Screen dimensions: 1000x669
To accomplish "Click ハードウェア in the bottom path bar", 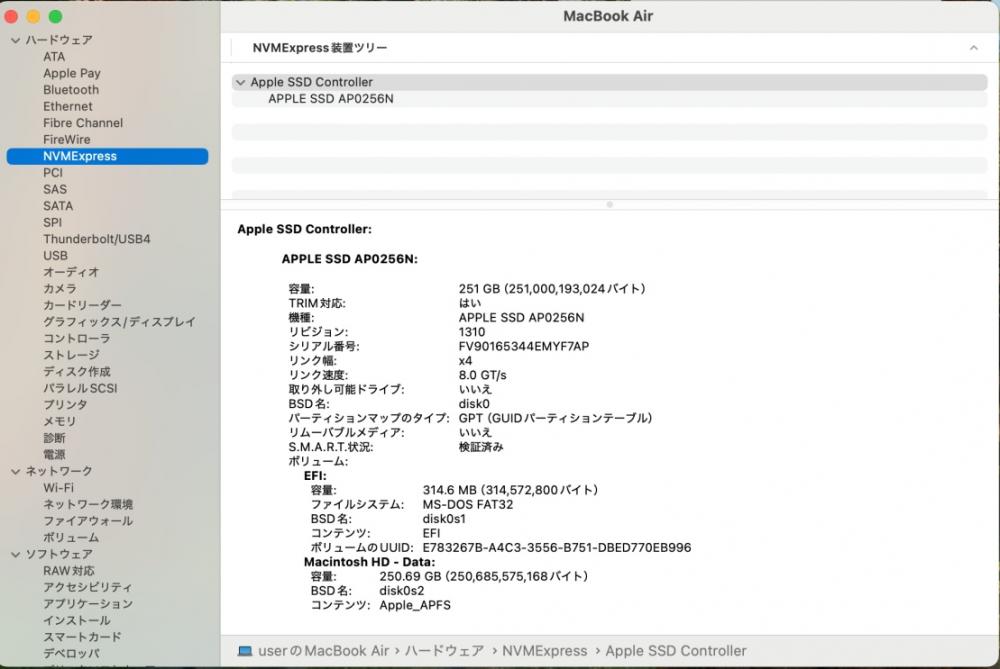I will 445,651.
